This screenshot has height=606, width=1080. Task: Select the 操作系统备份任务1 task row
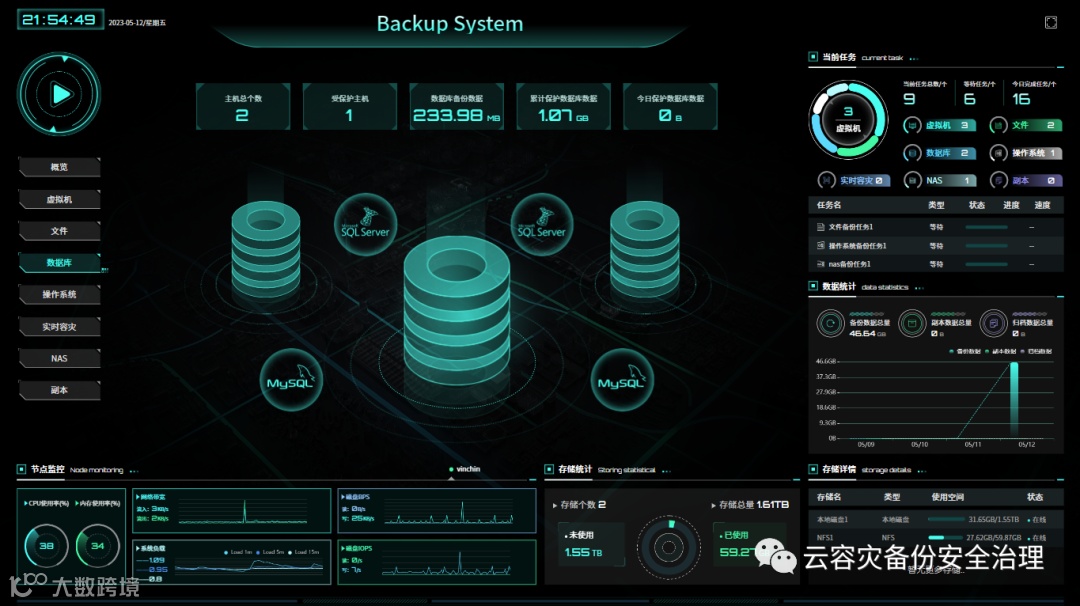[935, 246]
